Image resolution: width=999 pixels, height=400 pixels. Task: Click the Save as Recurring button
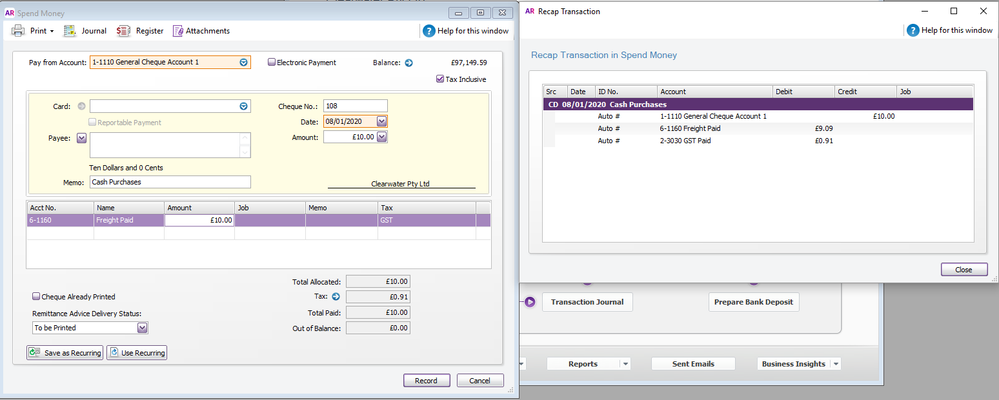click(64, 353)
